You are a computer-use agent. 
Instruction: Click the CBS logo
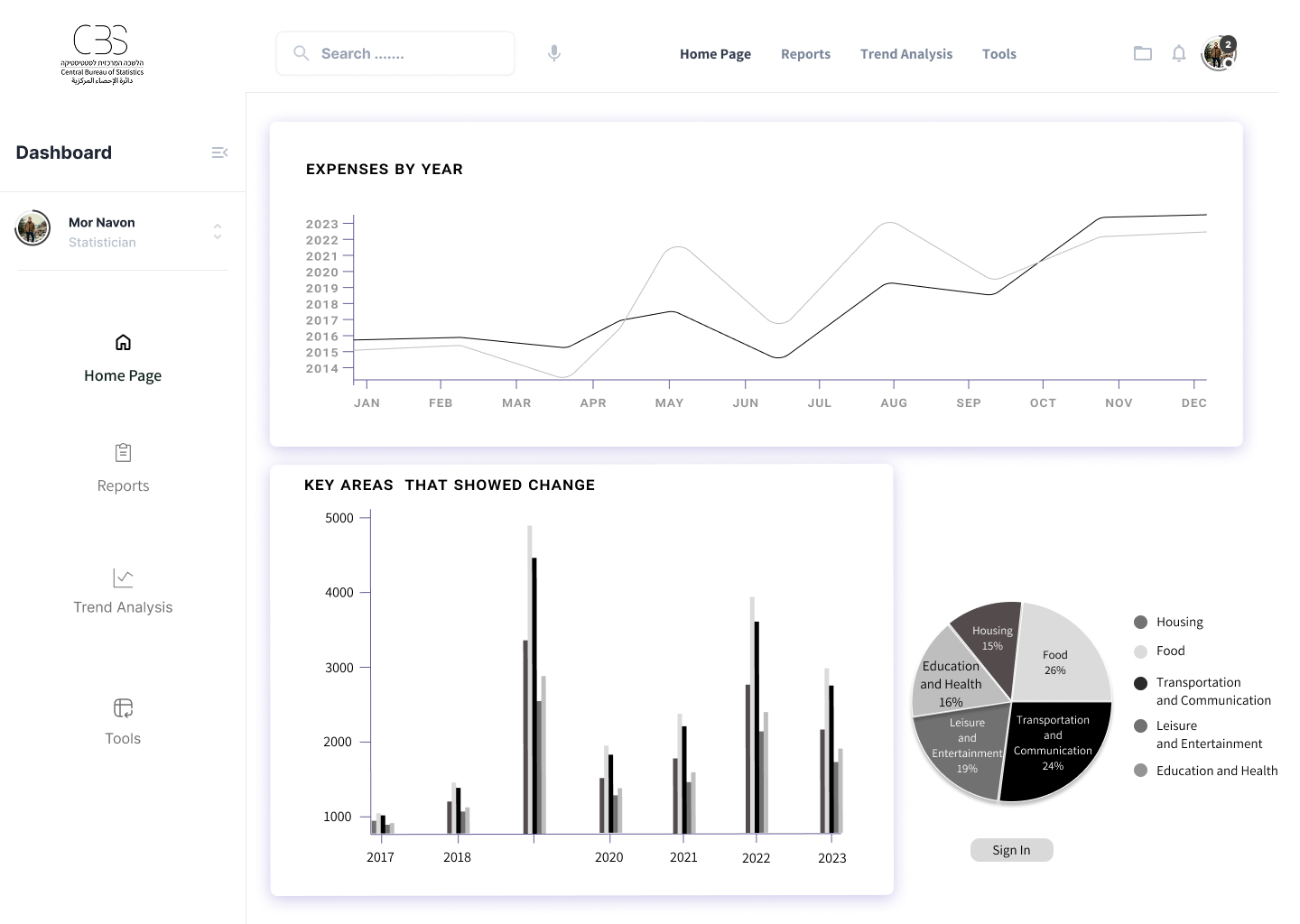(x=101, y=54)
